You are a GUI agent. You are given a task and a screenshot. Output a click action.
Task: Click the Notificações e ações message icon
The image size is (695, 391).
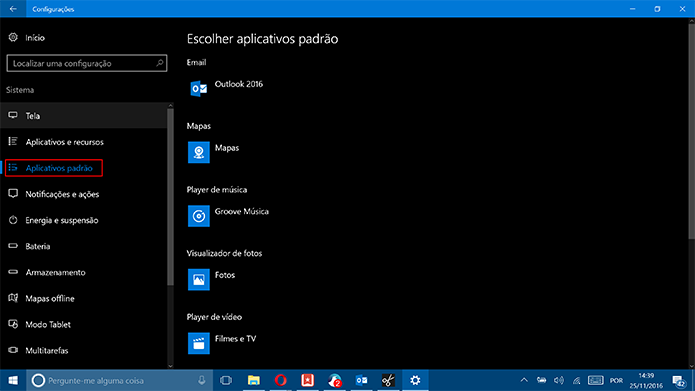tap(13, 194)
